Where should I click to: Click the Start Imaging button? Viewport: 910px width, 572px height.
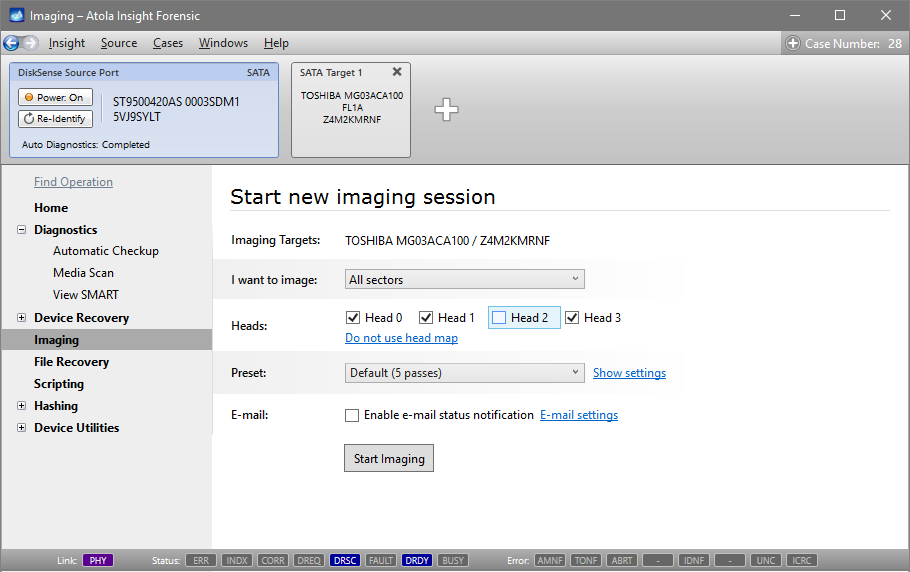tap(389, 458)
